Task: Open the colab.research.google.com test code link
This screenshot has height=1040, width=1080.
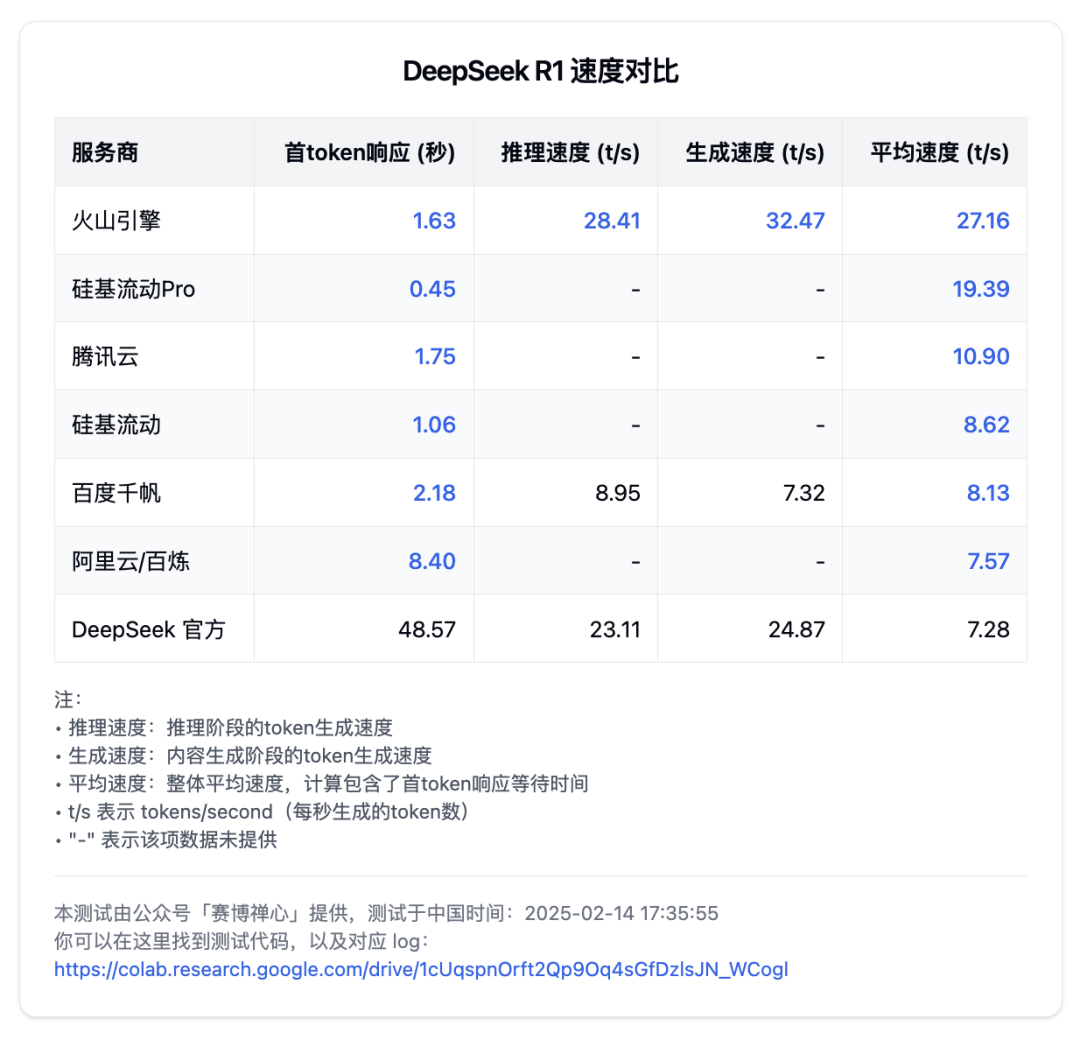Action: (421, 969)
